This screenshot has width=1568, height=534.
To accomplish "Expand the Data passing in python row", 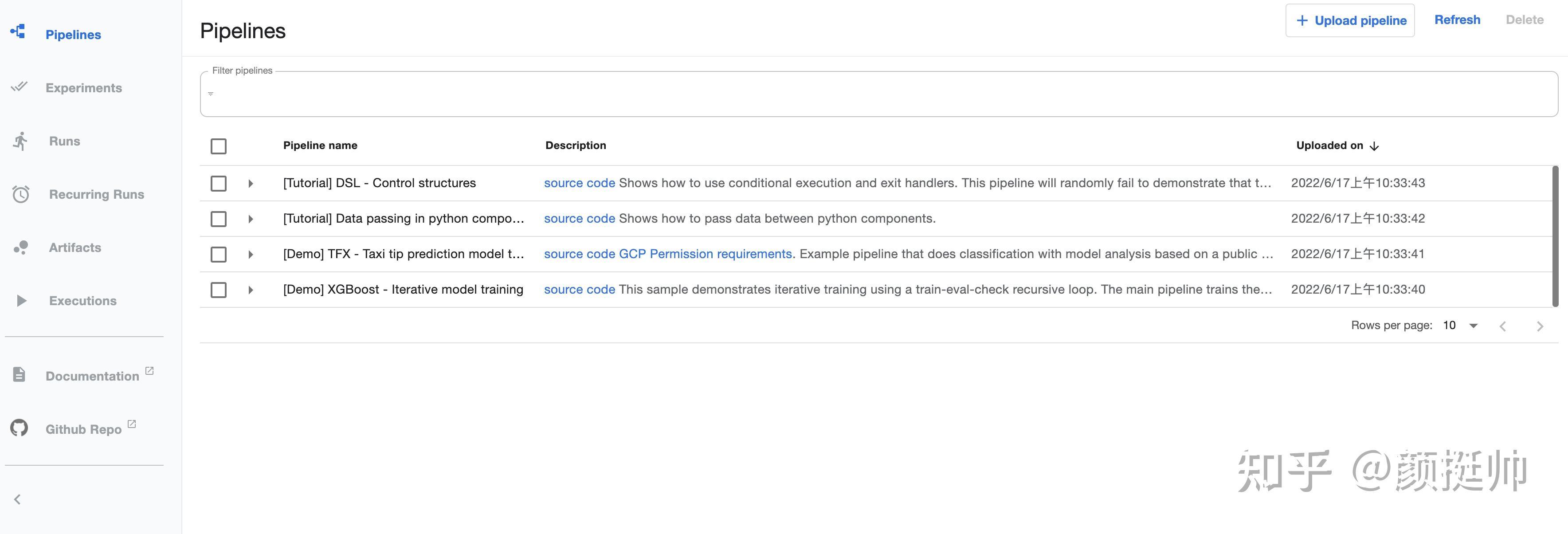I will coord(250,219).
